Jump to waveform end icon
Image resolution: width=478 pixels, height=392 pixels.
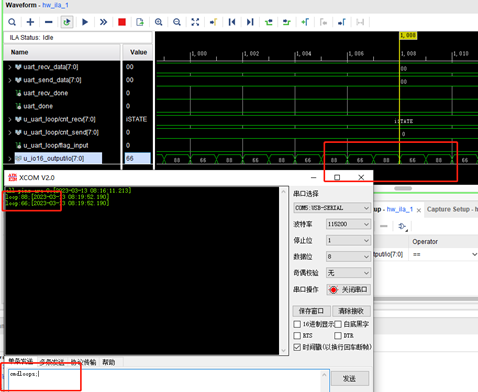[250, 22]
